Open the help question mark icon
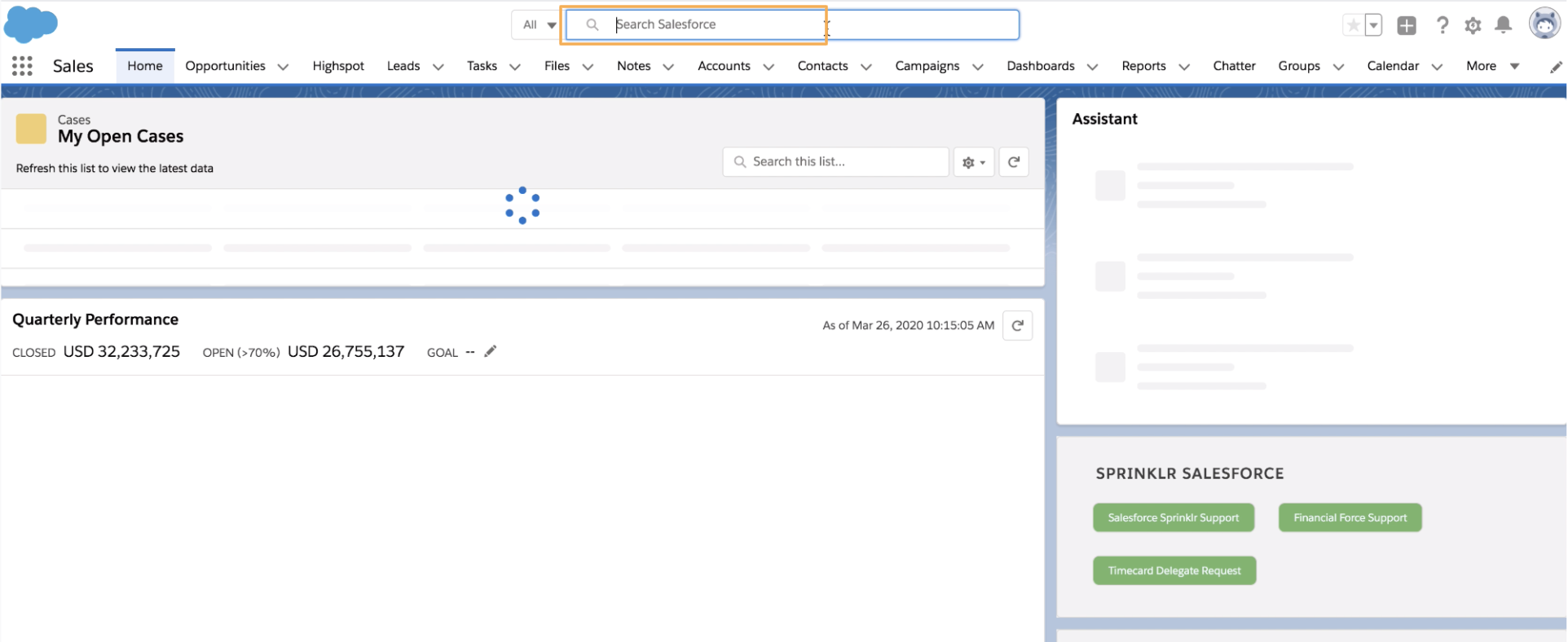The width and height of the screenshot is (1568, 642). 1442,25
